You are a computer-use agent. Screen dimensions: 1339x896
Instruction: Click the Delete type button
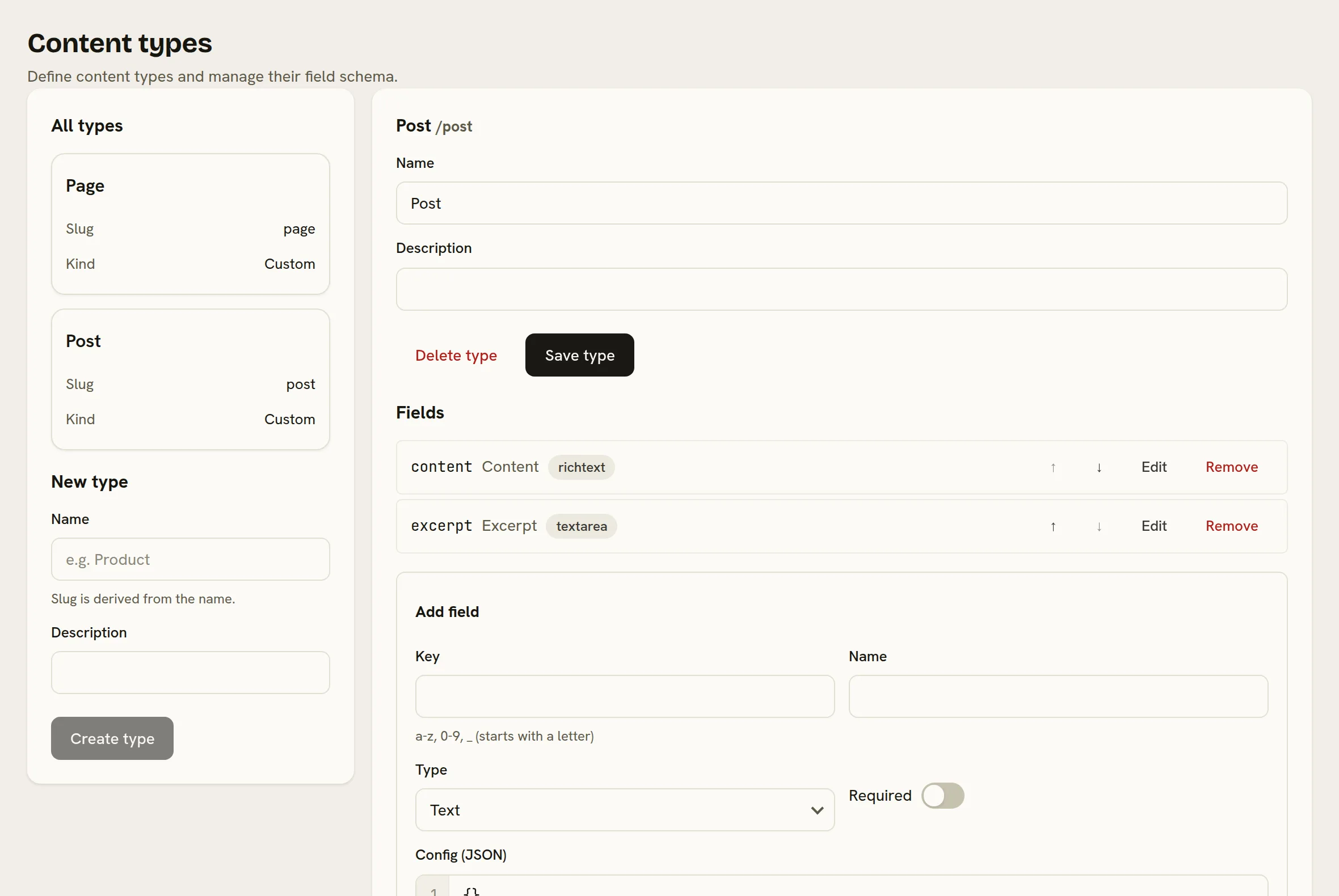[x=456, y=355]
